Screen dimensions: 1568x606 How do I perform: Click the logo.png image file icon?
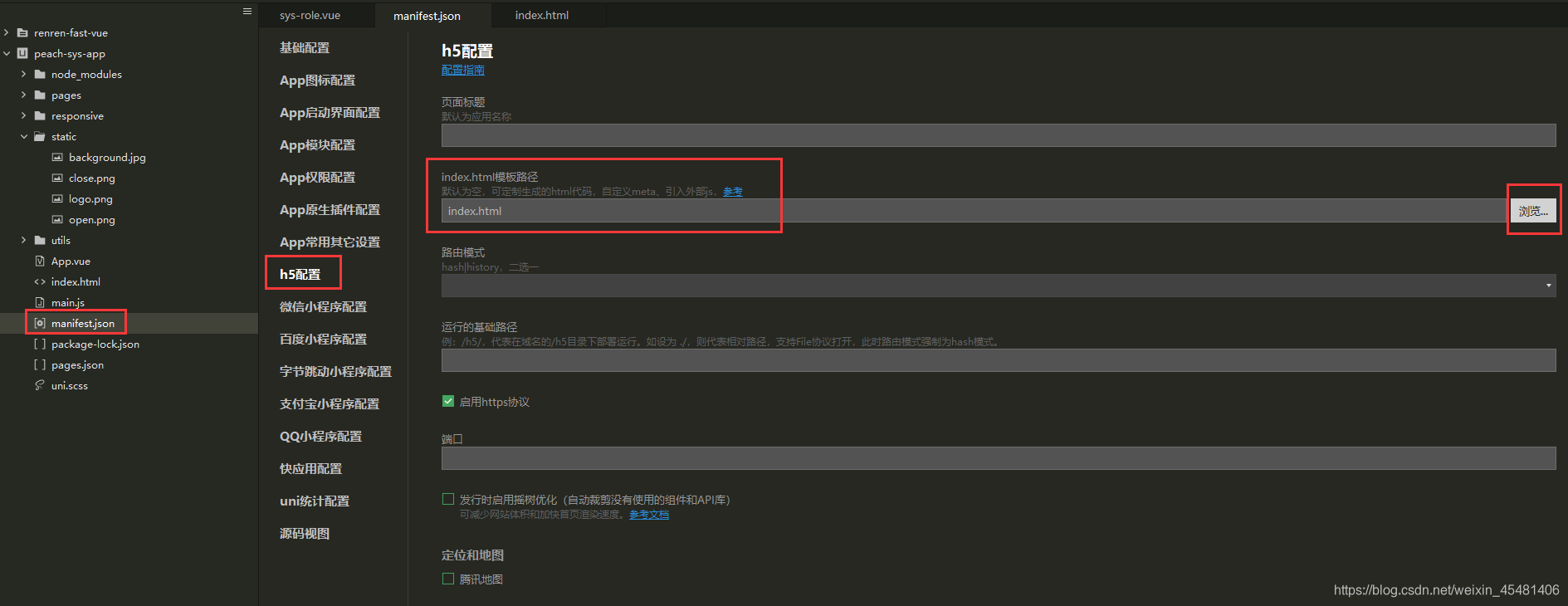point(57,199)
